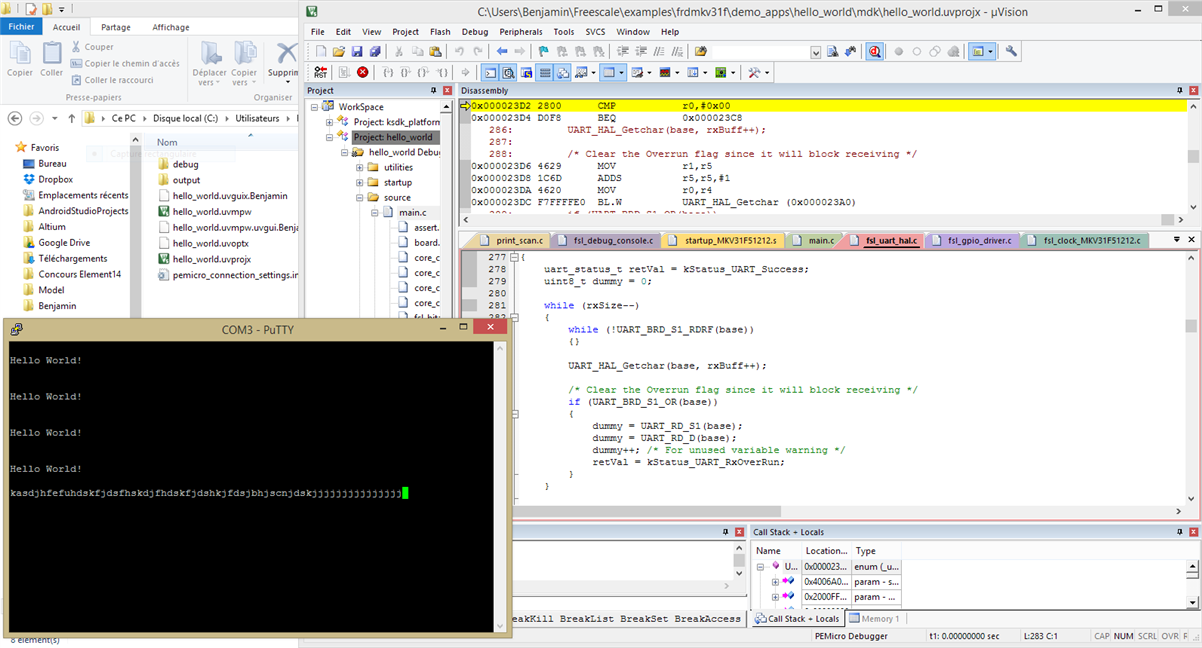Click Copier le chemin d'accès
Viewport: 1202px width, 648px height.
[x=131, y=63]
